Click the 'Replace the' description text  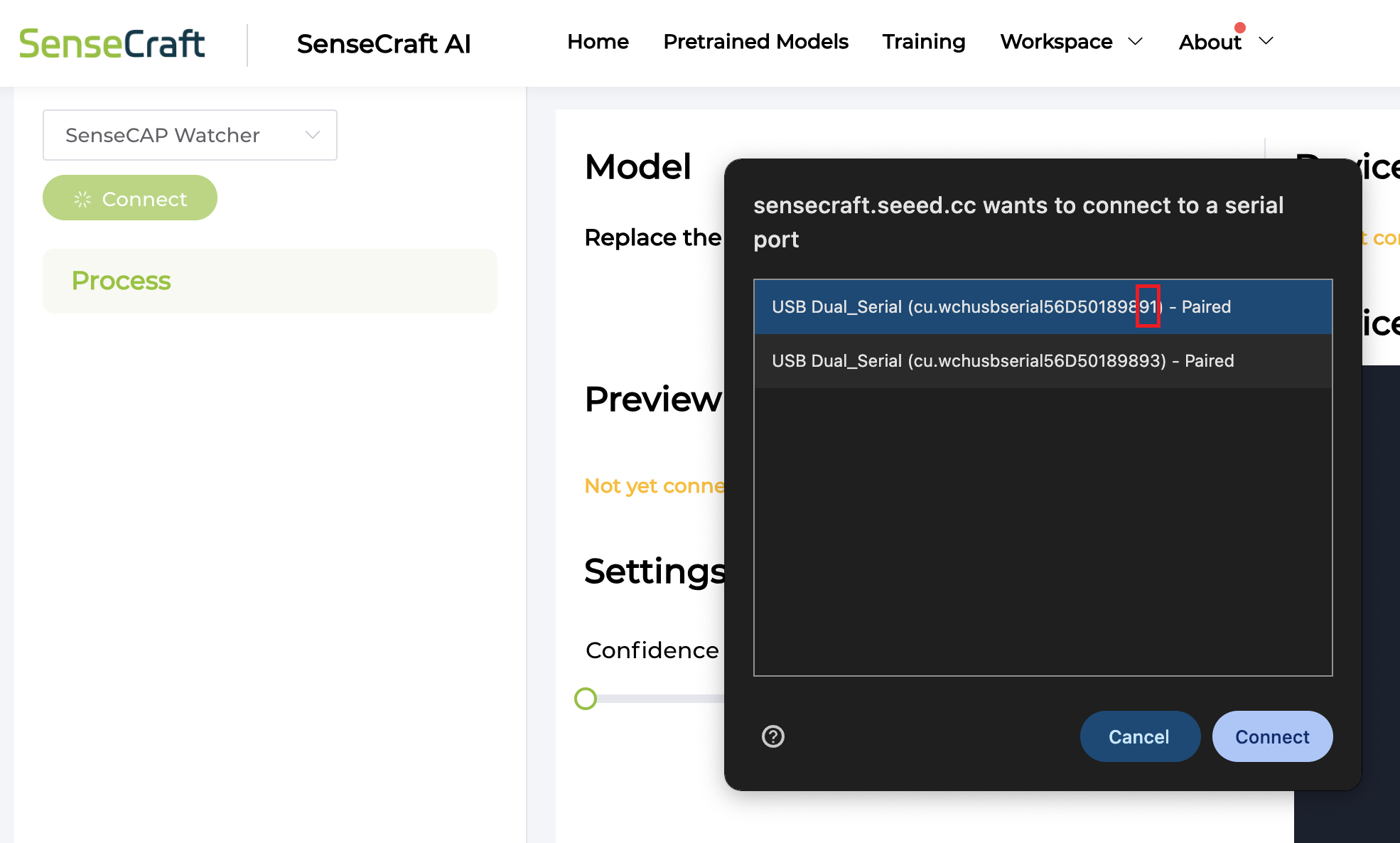click(x=652, y=237)
